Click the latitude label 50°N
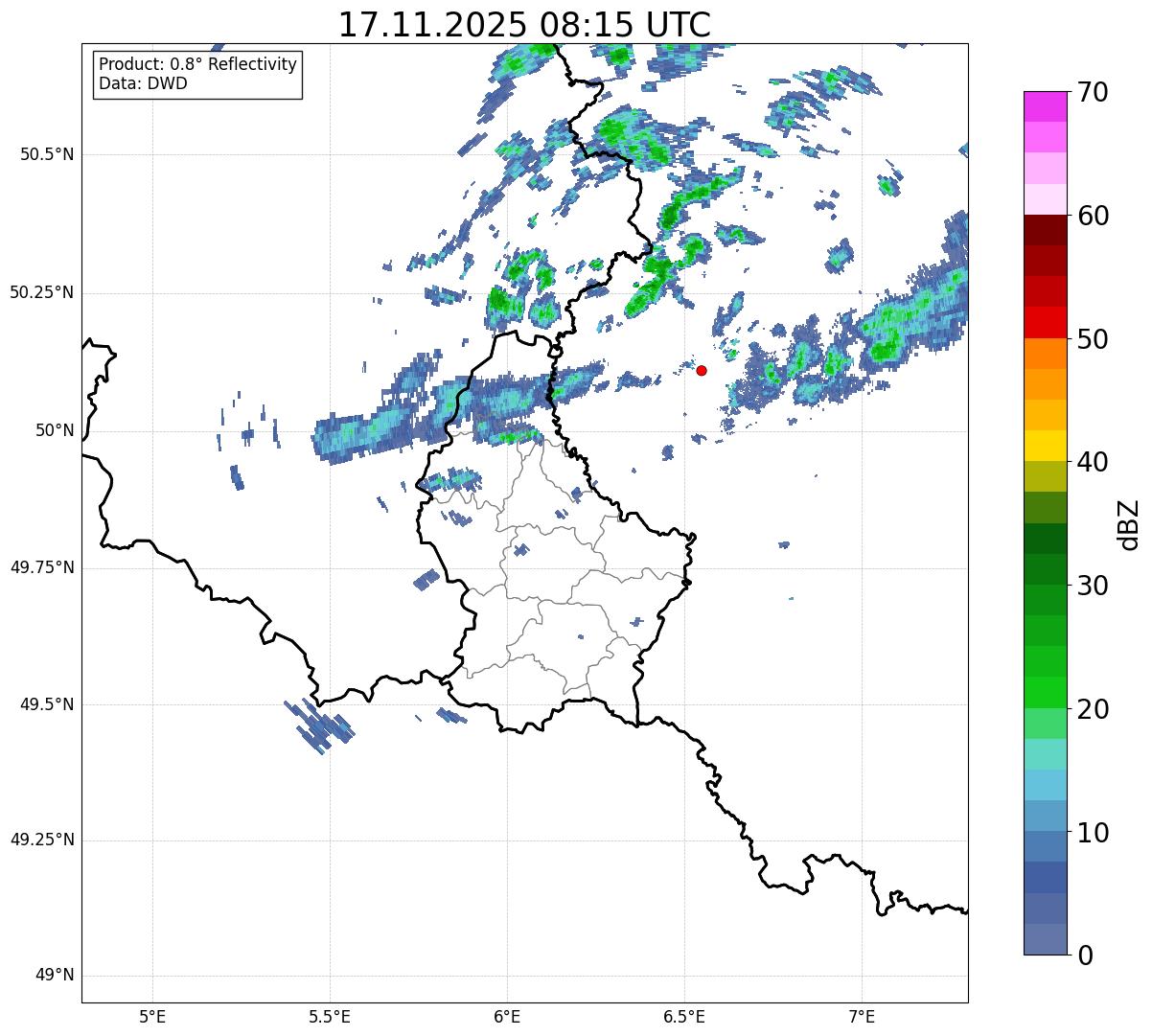Image resolution: width=1152 pixels, height=1036 pixels. pyautogui.click(x=55, y=430)
